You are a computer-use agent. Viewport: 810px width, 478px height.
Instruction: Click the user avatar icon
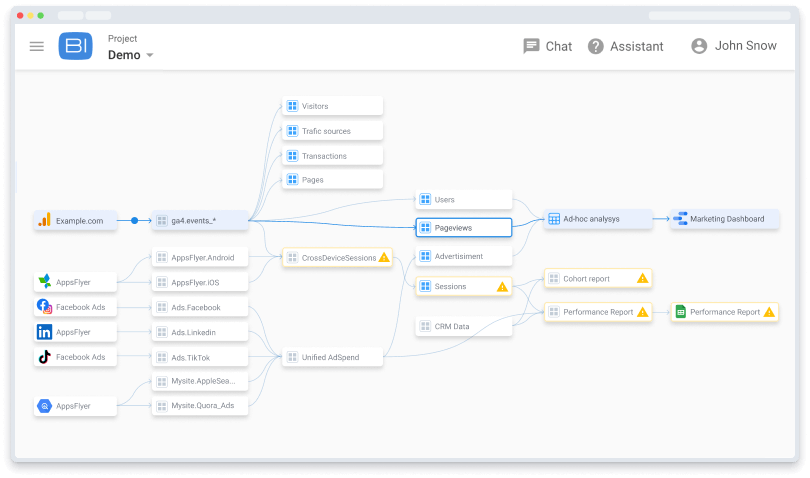(699, 46)
